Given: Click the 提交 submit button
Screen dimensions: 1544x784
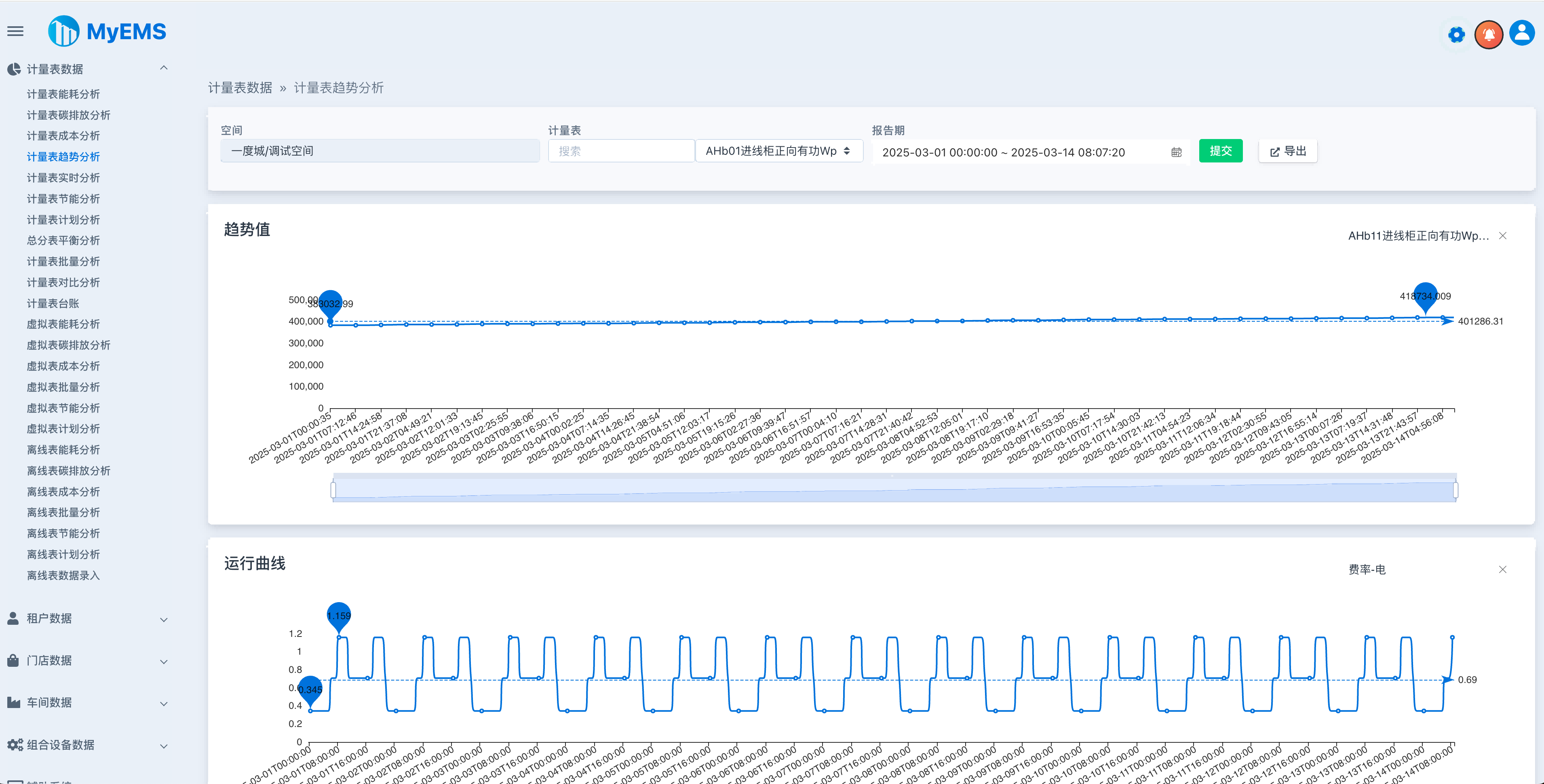Looking at the screenshot, I should click(1220, 150).
